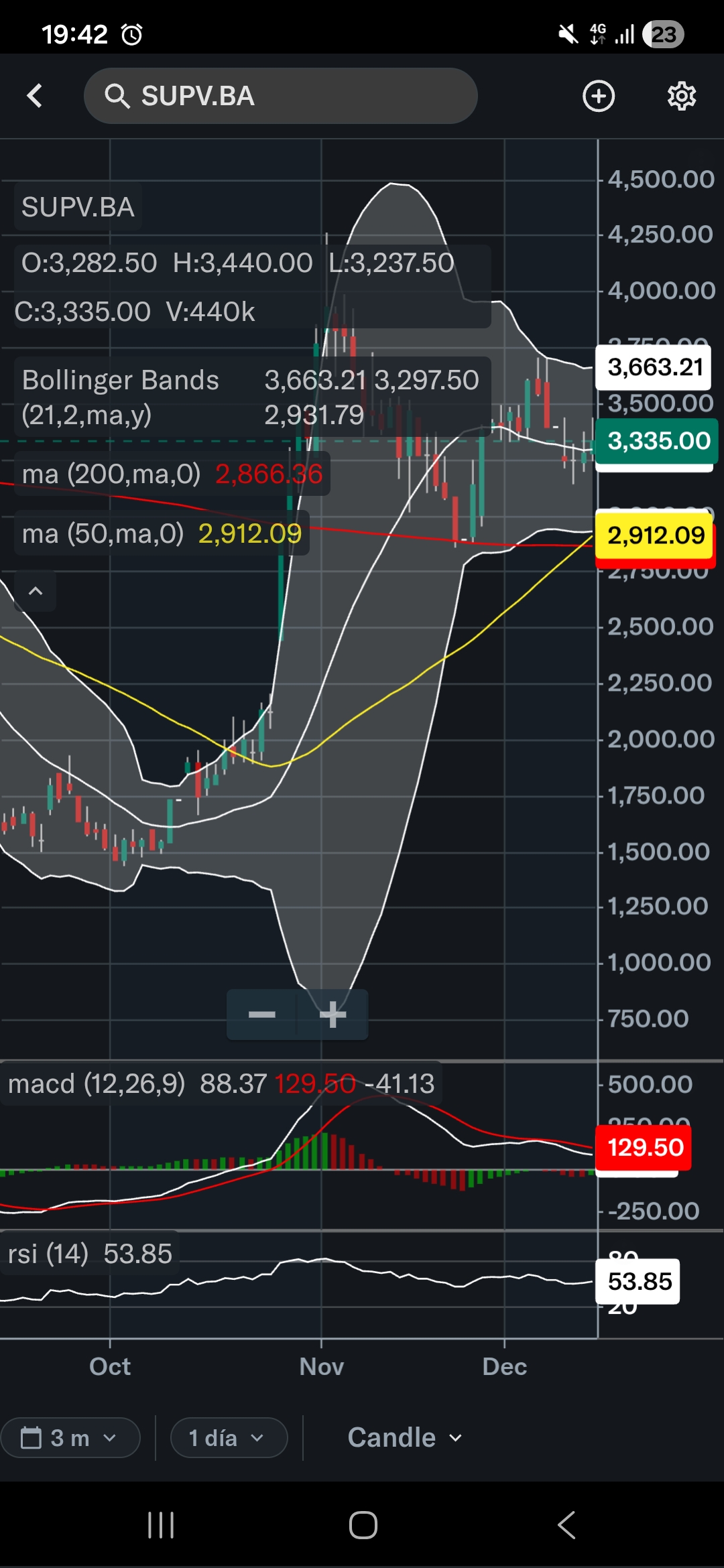Screen dimensions: 724x1568
Task: Tap the muted sound status icon
Action: pos(568,34)
